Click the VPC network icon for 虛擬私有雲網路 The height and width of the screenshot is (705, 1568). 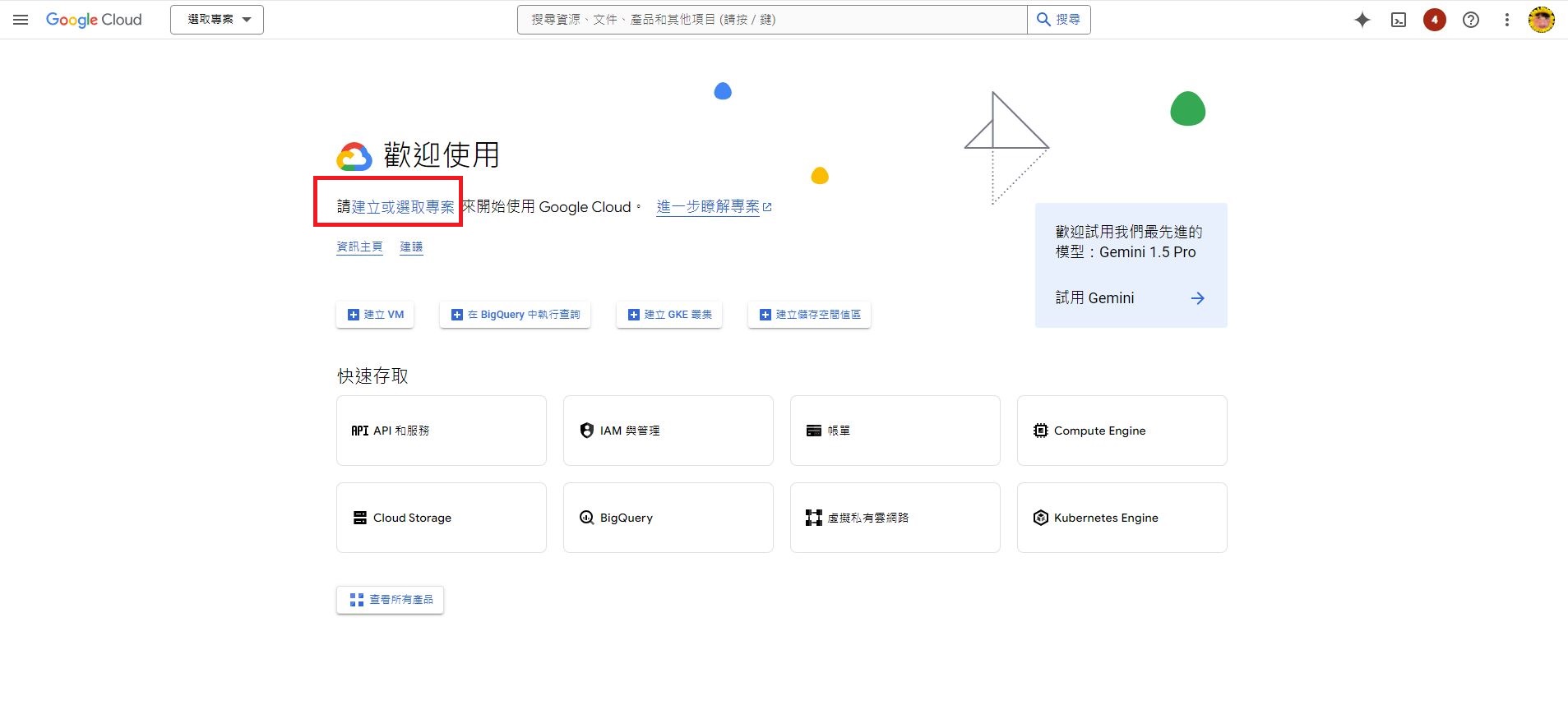click(x=814, y=518)
